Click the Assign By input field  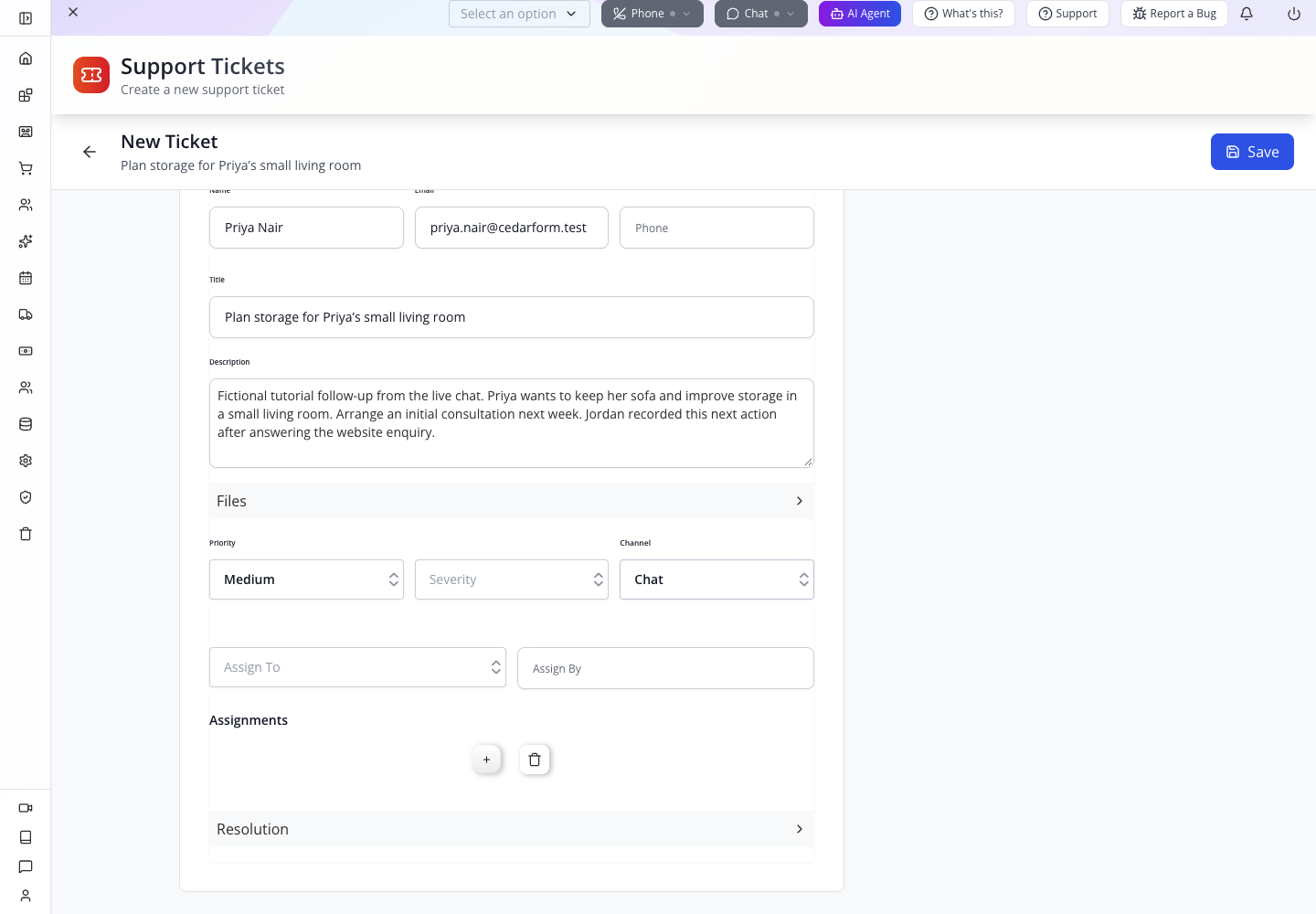coord(665,668)
